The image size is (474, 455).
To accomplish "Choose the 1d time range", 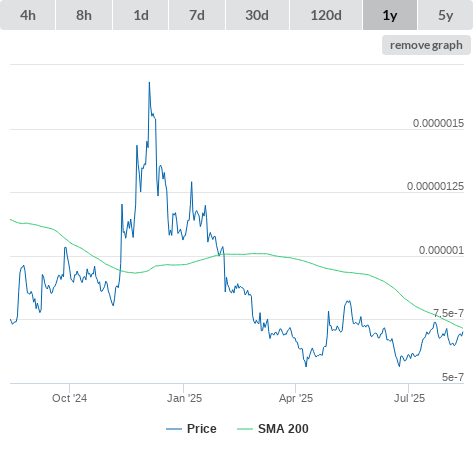I will coord(141,15).
